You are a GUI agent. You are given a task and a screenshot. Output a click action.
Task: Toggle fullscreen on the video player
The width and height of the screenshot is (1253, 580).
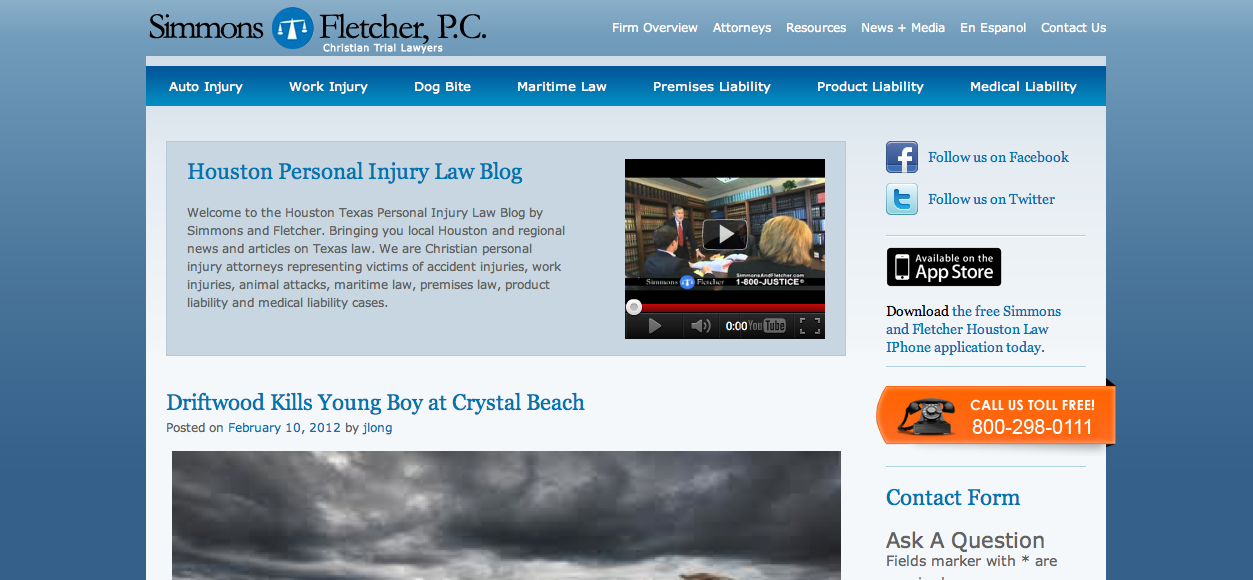tap(810, 326)
